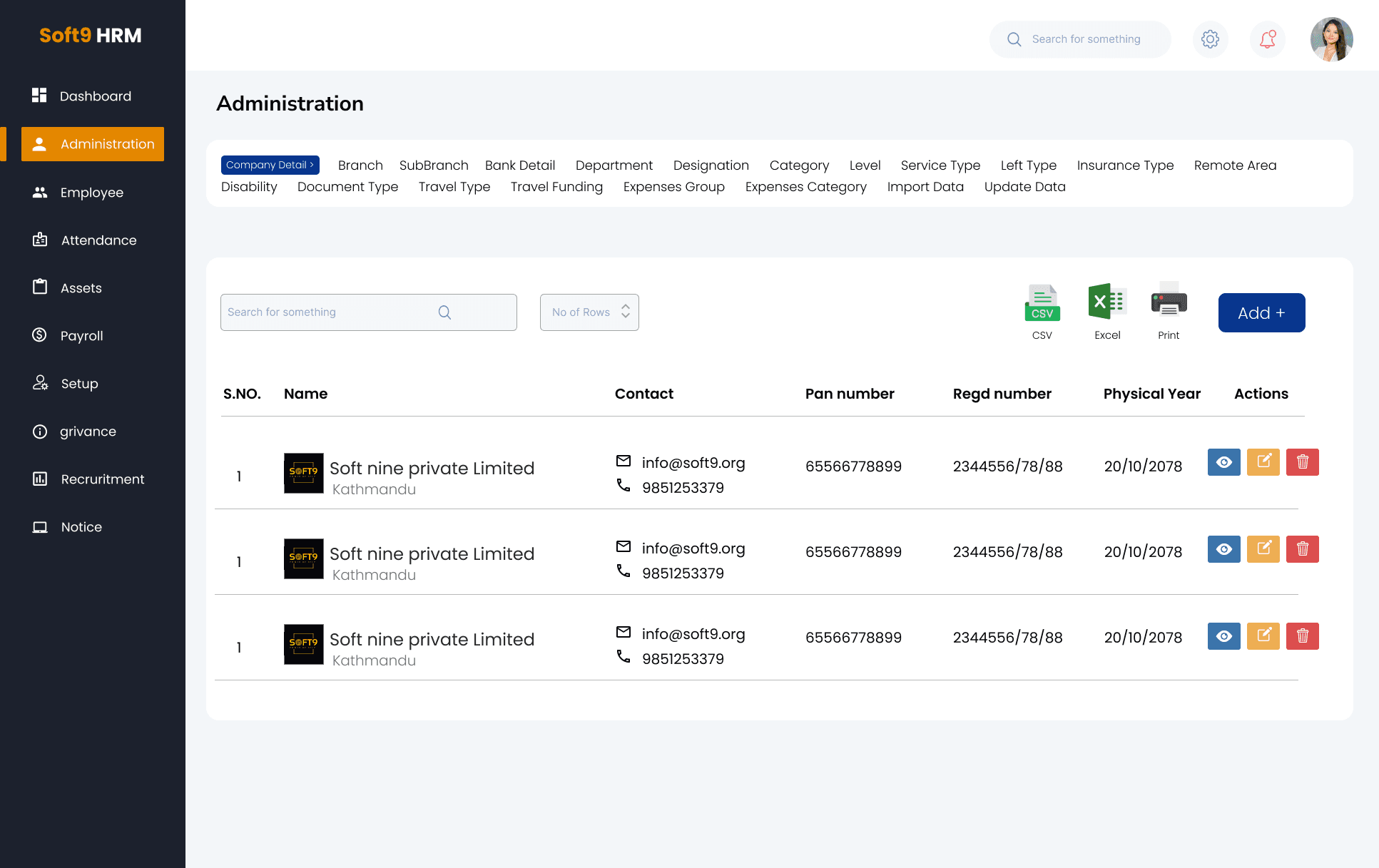Open the No of Rows dropdown
The width and height of the screenshot is (1379, 868).
click(589, 312)
